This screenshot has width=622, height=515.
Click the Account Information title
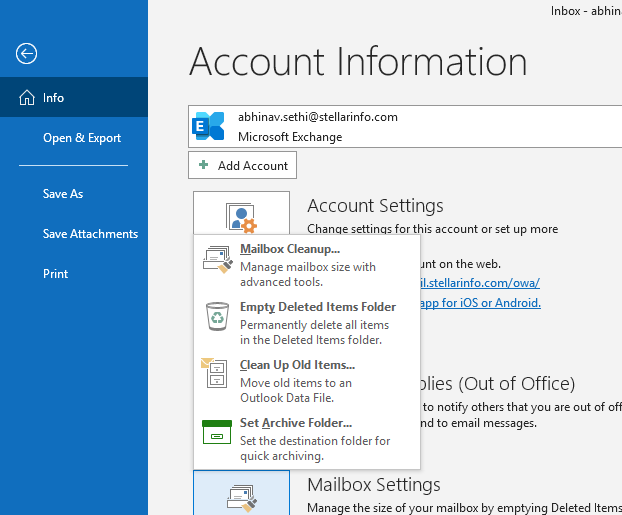pos(358,61)
